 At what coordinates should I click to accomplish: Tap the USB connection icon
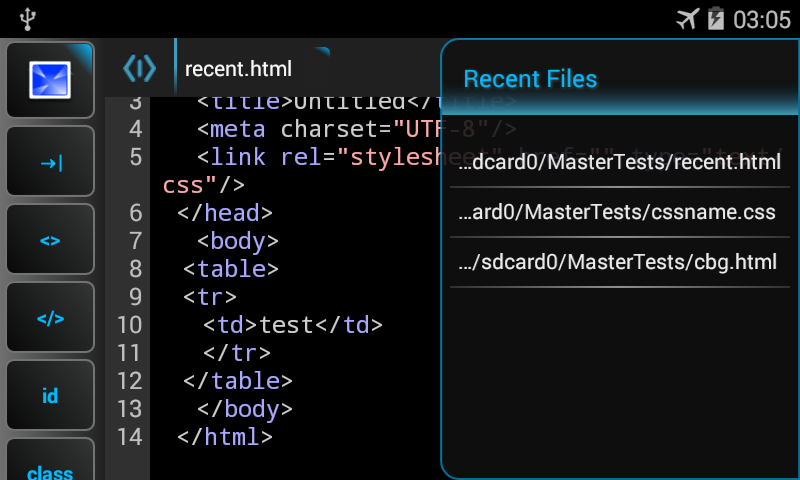(27, 19)
